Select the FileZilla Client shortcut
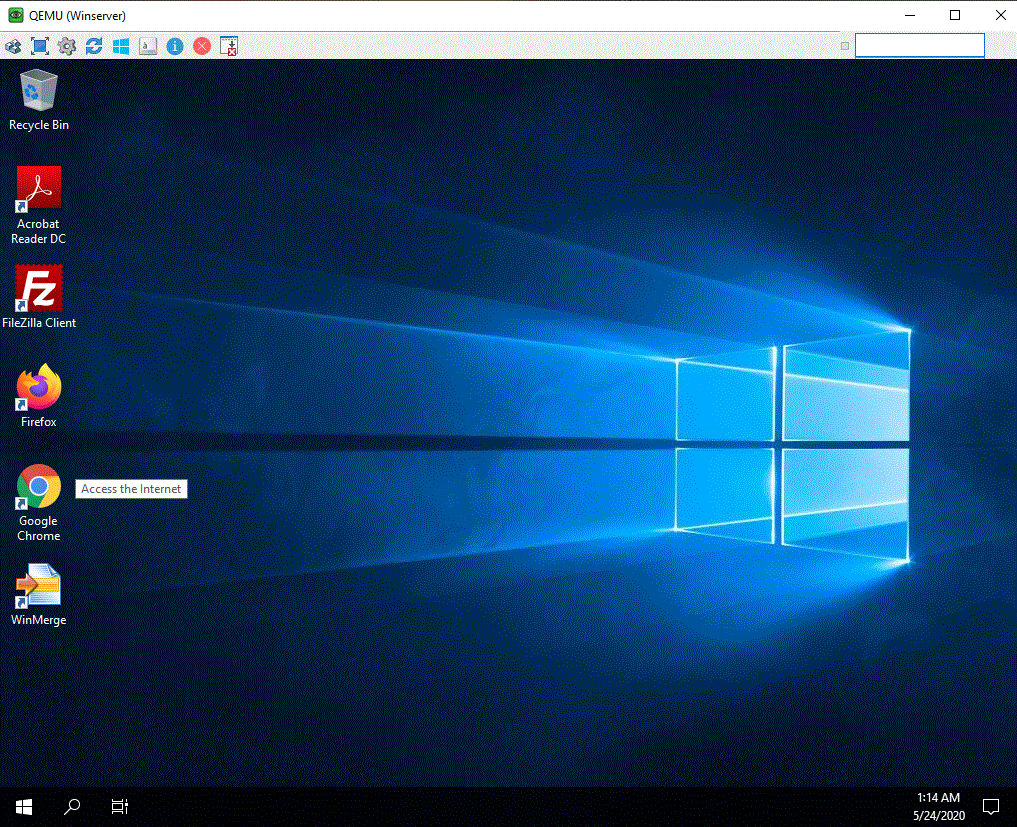 (x=38, y=297)
